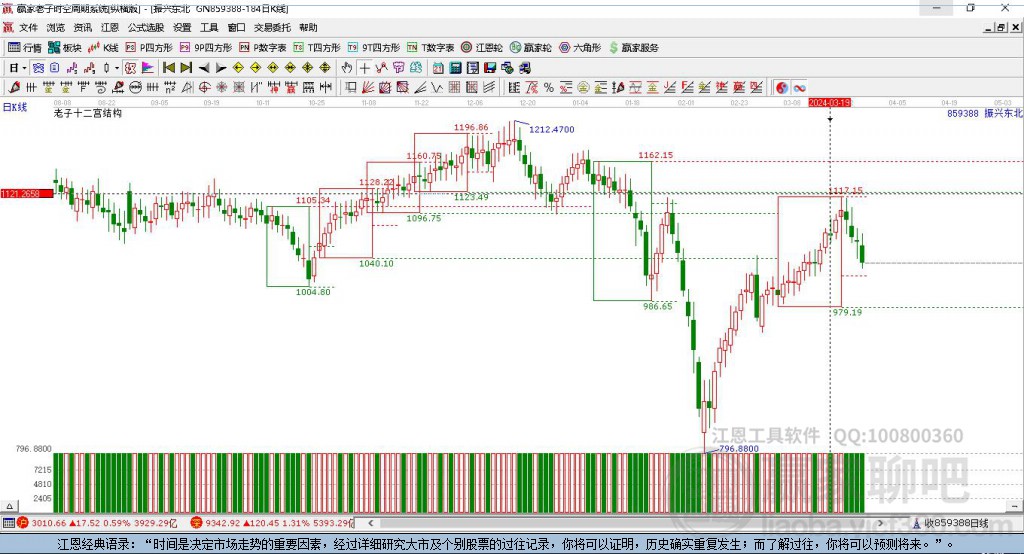Viewport: 1024px width, 554px height.
Task: Open the calculator icon
Action: pos(455,68)
